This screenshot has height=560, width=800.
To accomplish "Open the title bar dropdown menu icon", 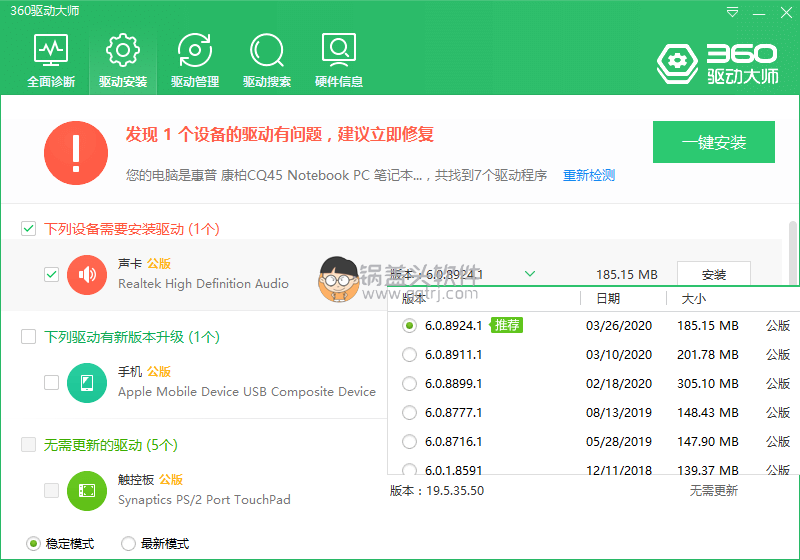I will pyautogui.click(x=732, y=12).
